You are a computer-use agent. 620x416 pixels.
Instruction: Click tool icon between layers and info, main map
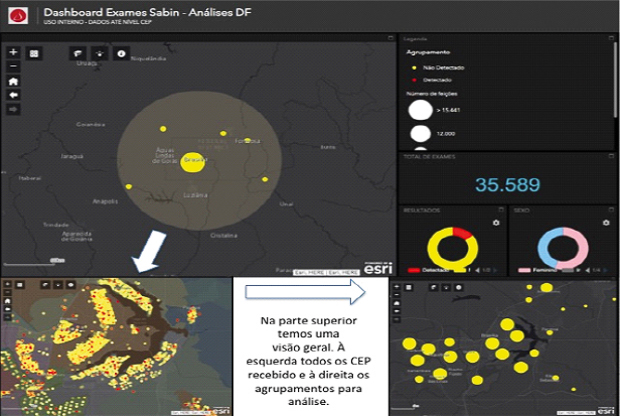[x=100, y=53]
